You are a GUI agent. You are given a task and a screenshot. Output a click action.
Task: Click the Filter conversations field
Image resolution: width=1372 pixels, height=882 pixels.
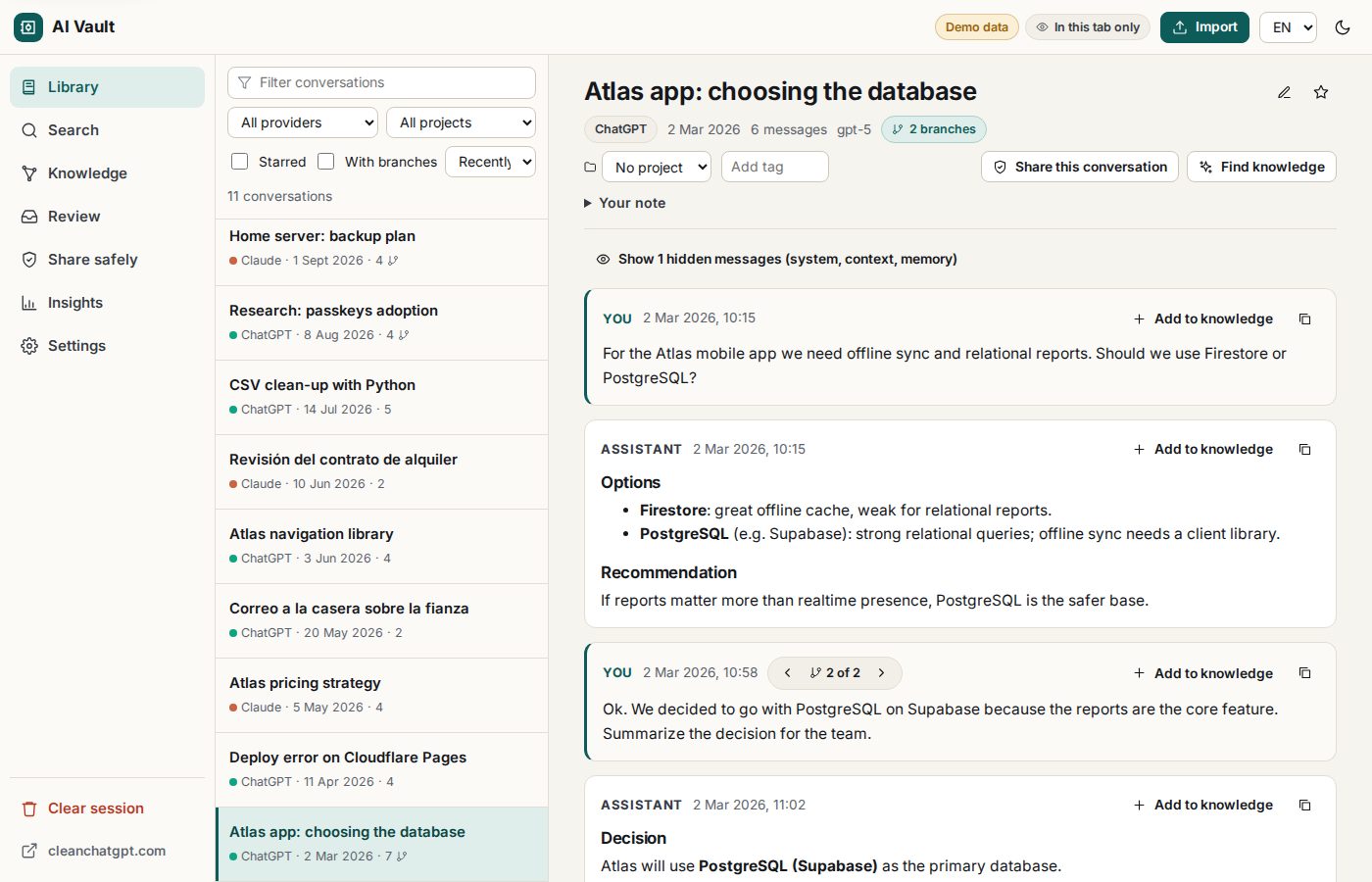pyautogui.click(x=381, y=82)
